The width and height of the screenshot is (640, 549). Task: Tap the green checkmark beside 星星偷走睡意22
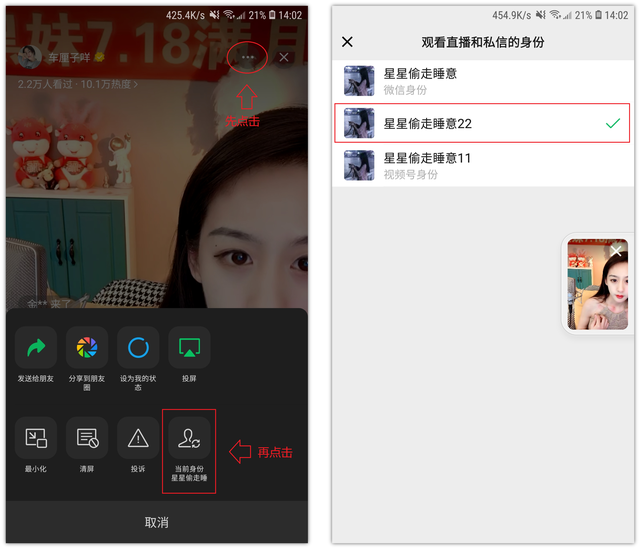click(613, 123)
